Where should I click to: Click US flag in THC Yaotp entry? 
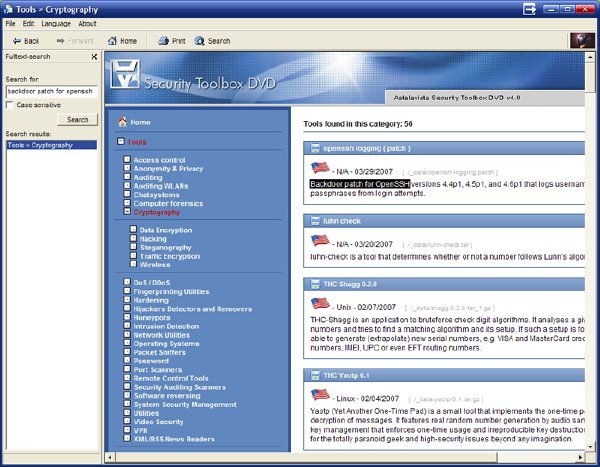(x=320, y=395)
